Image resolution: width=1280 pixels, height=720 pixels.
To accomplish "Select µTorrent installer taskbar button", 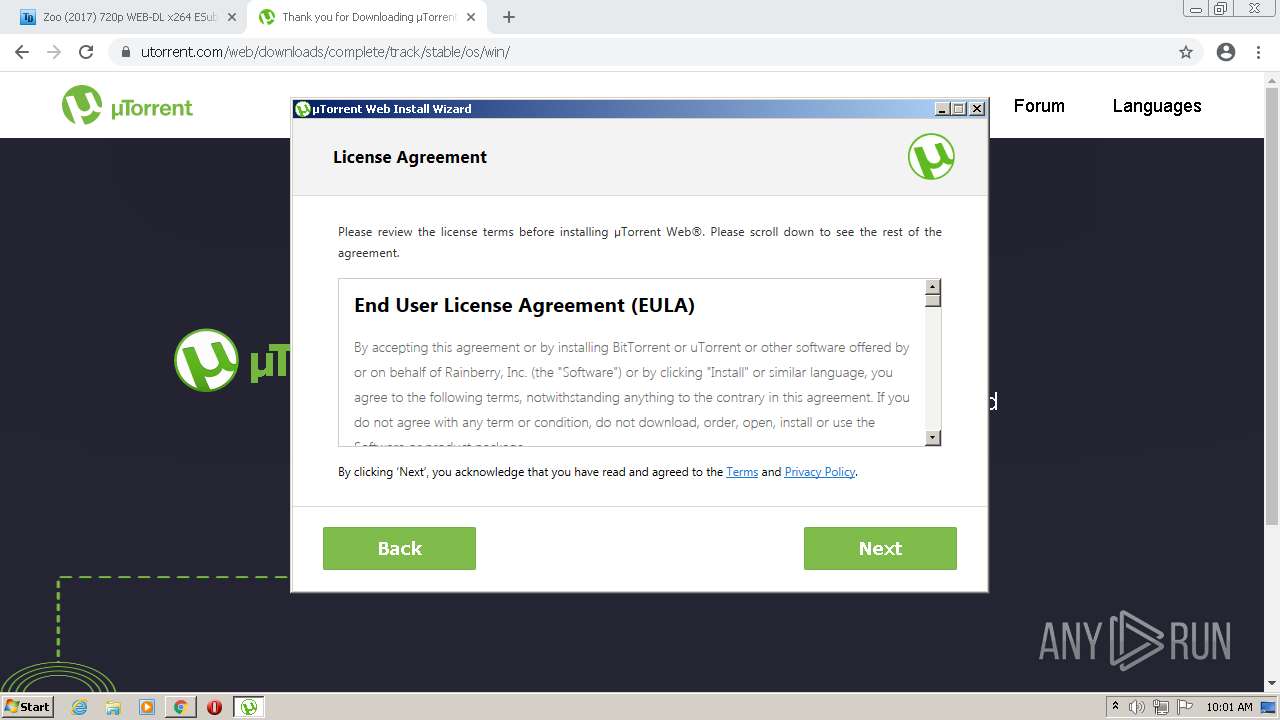I will pos(248,707).
